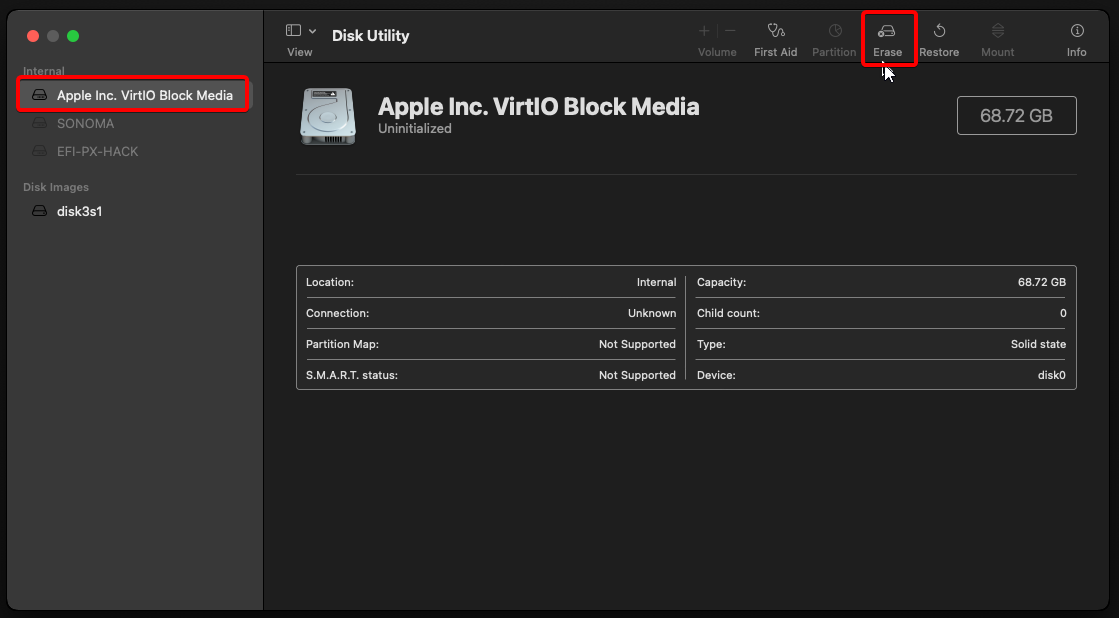Click the drive icon beside EFI-PX-HACK
Screen dimensions: 1119x618
(x=40, y=151)
